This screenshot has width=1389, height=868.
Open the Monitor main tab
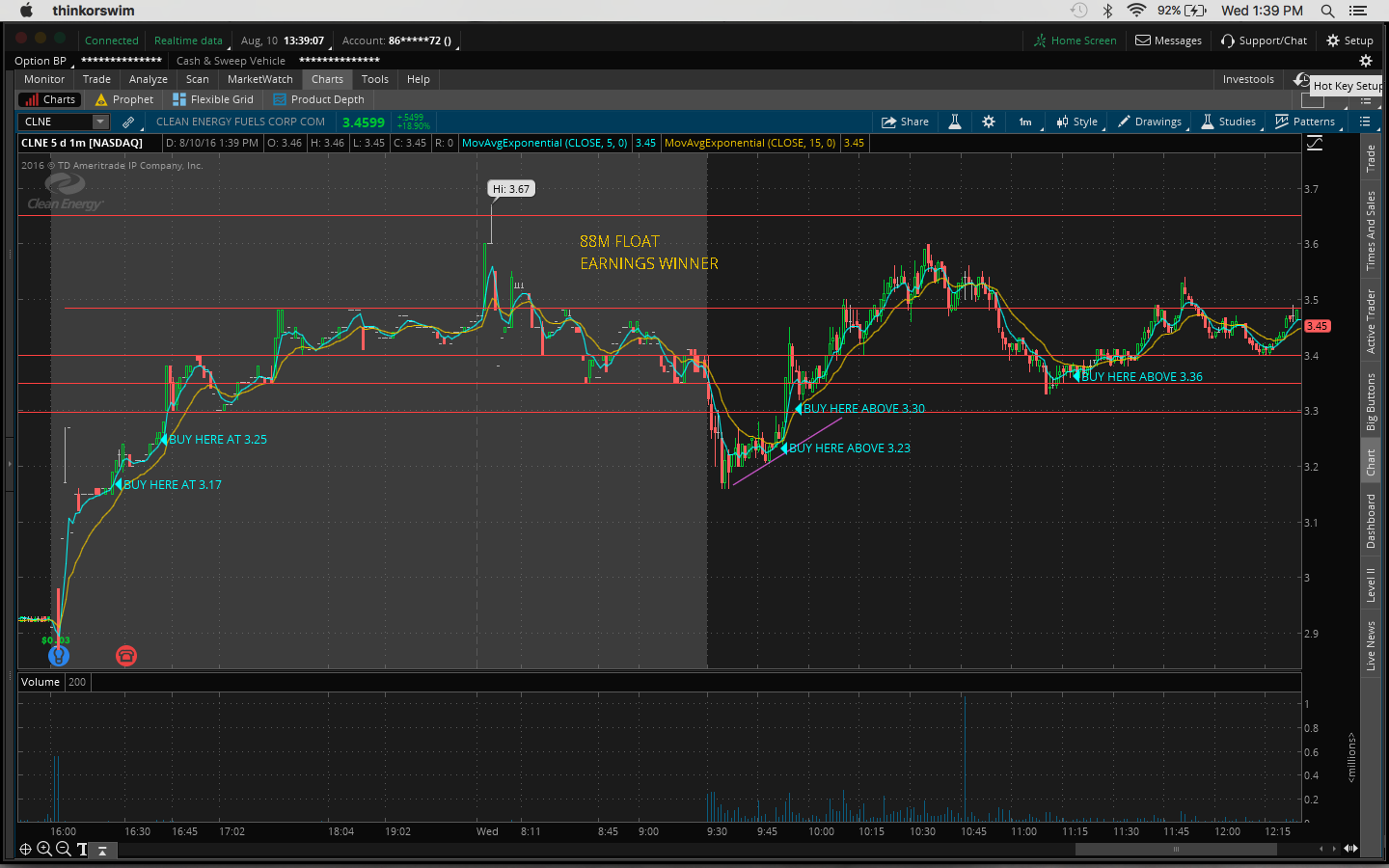(44, 79)
